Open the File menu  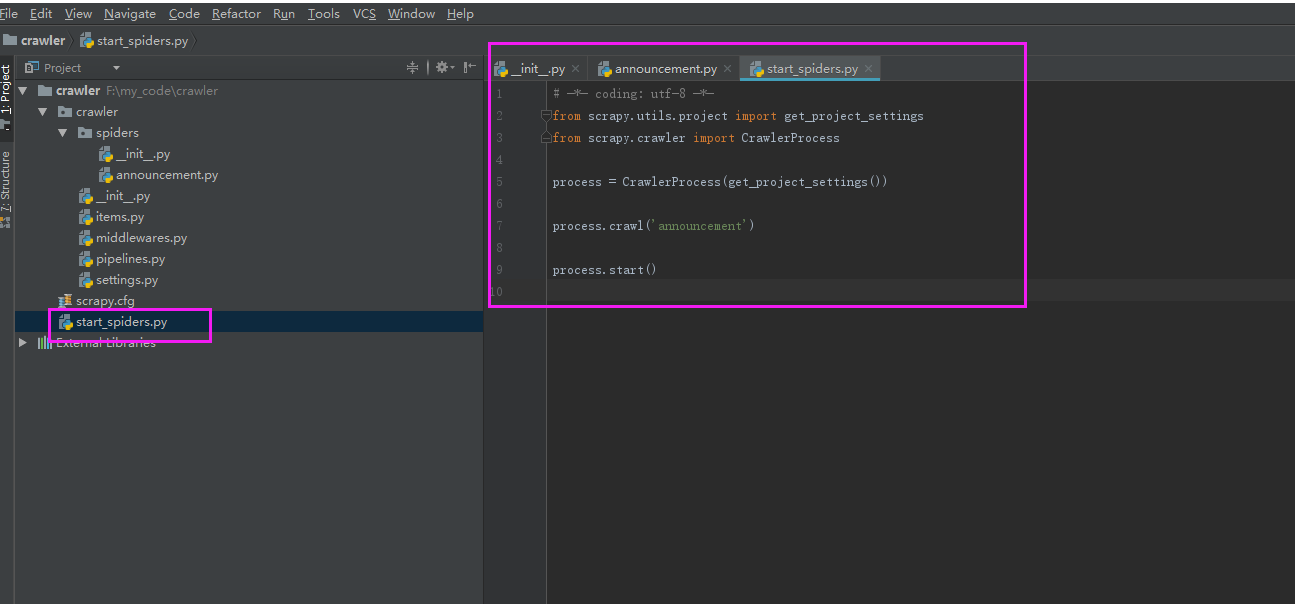tap(9, 14)
